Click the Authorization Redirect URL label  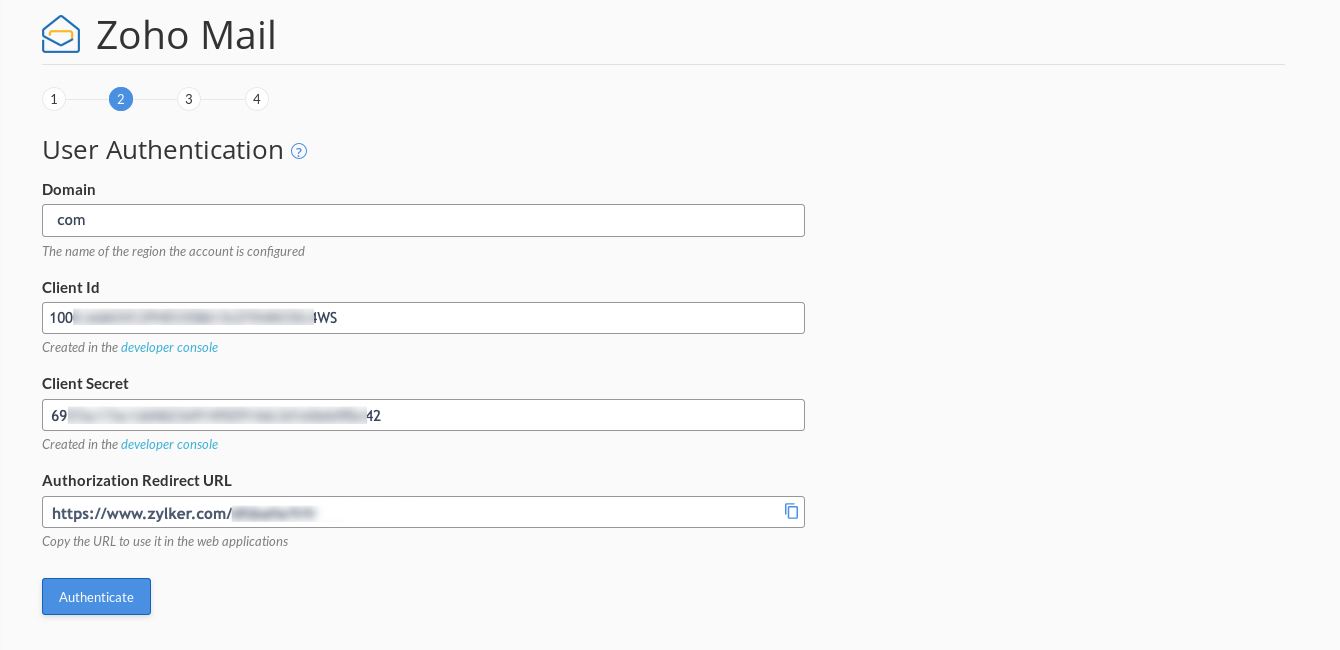click(x=137, y=481)
